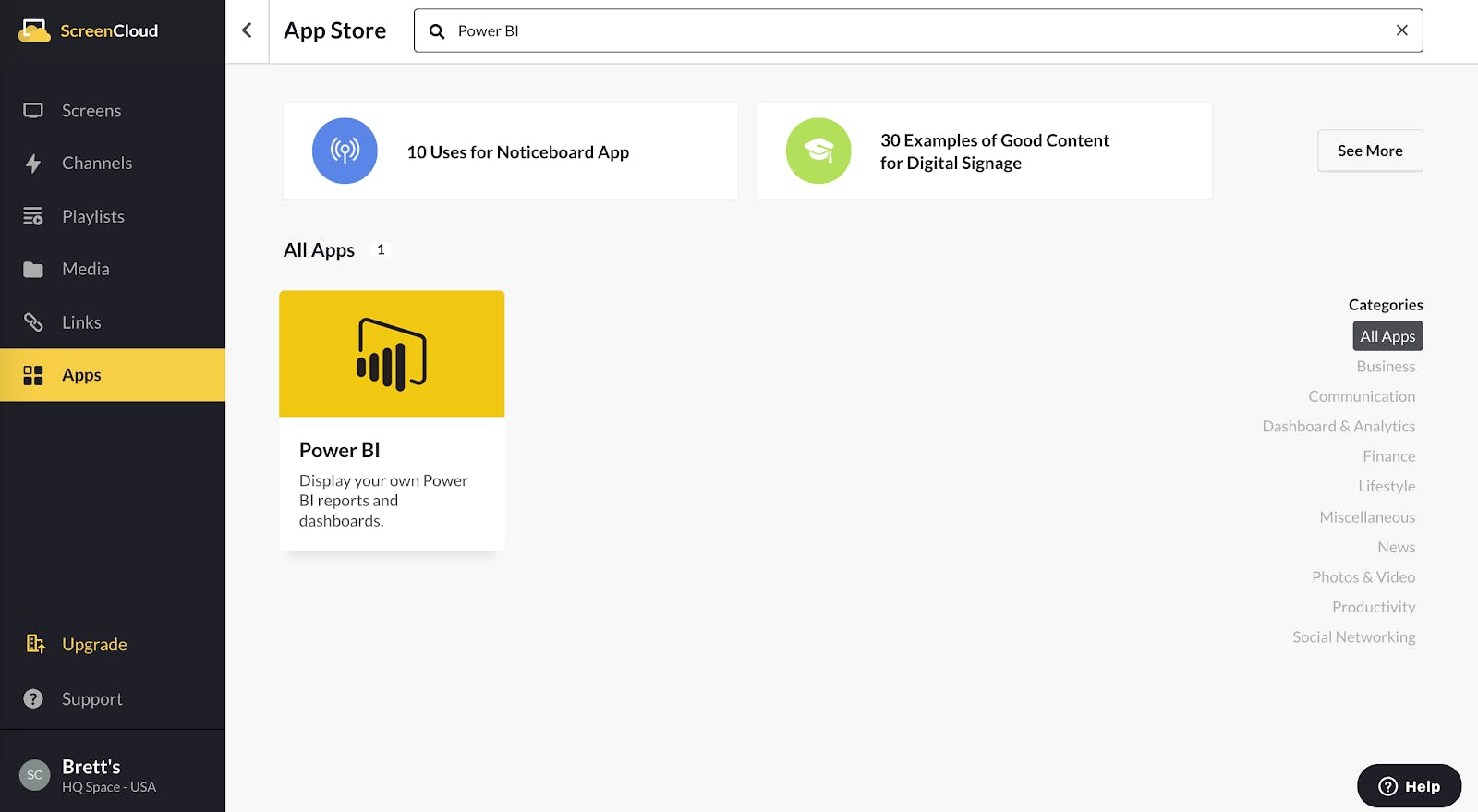Filter by Miscellaneous category

(x=1367, y=517)
